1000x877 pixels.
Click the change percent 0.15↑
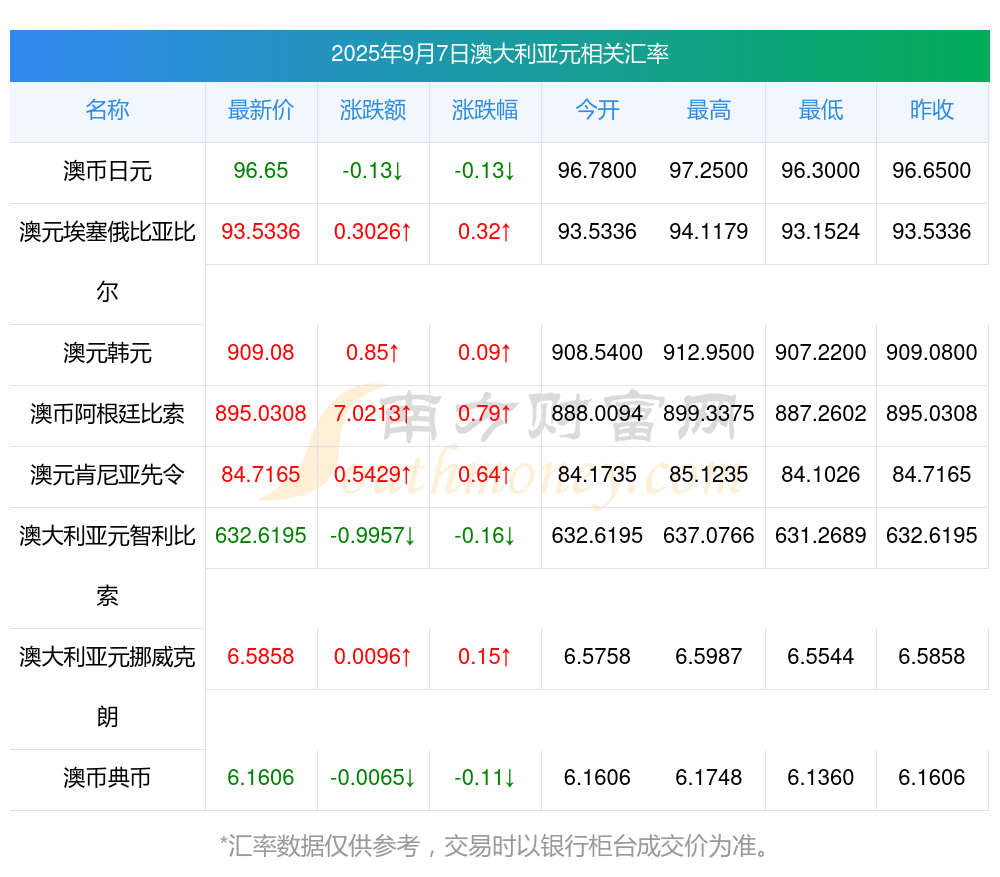pyautogui.click(x=485, y=657)
